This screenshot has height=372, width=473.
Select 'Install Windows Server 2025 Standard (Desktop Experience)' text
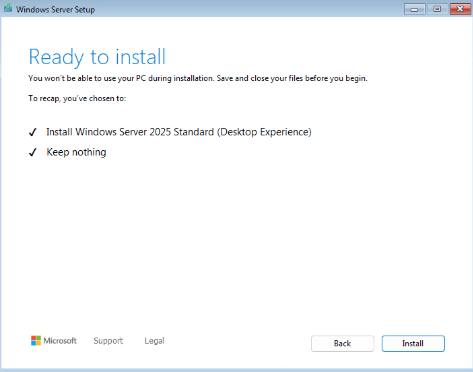click(x=179, y=132)
